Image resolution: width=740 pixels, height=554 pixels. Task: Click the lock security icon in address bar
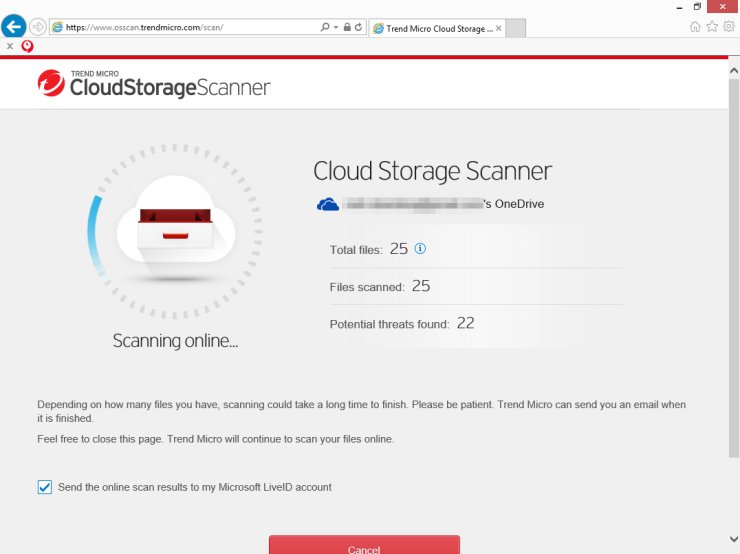(347, 27)
